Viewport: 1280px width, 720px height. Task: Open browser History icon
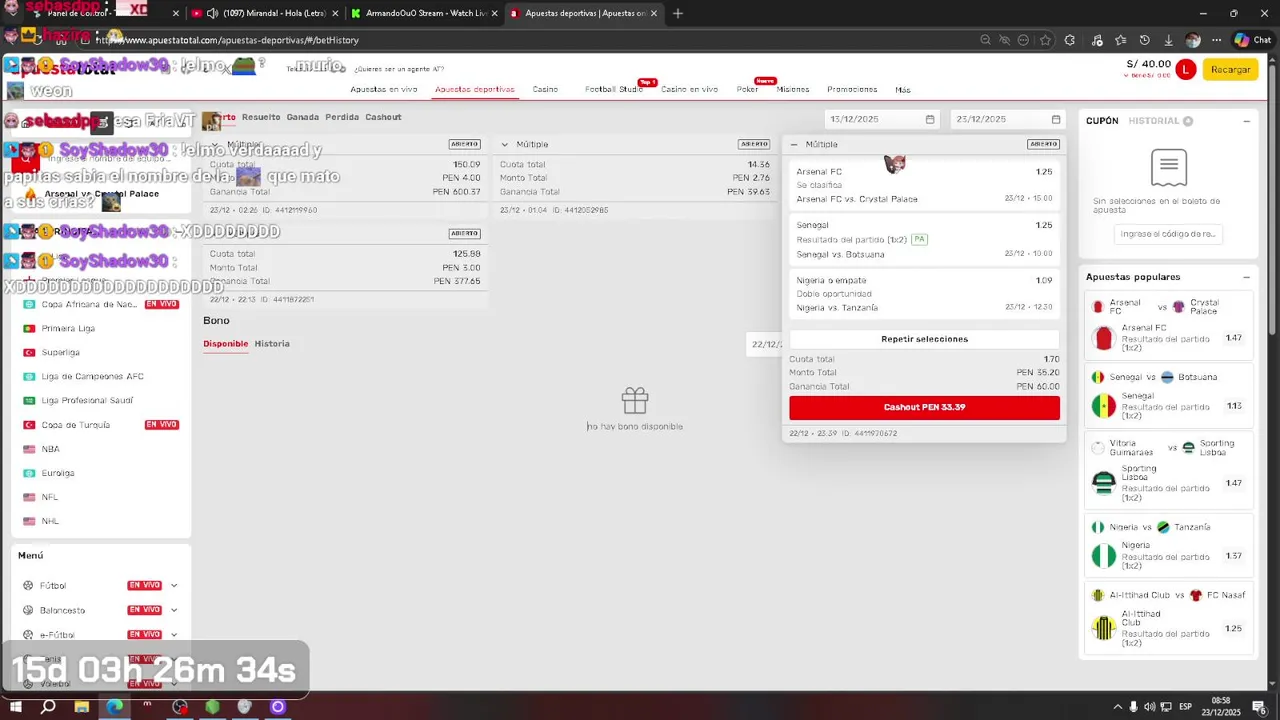point(1144,40)
